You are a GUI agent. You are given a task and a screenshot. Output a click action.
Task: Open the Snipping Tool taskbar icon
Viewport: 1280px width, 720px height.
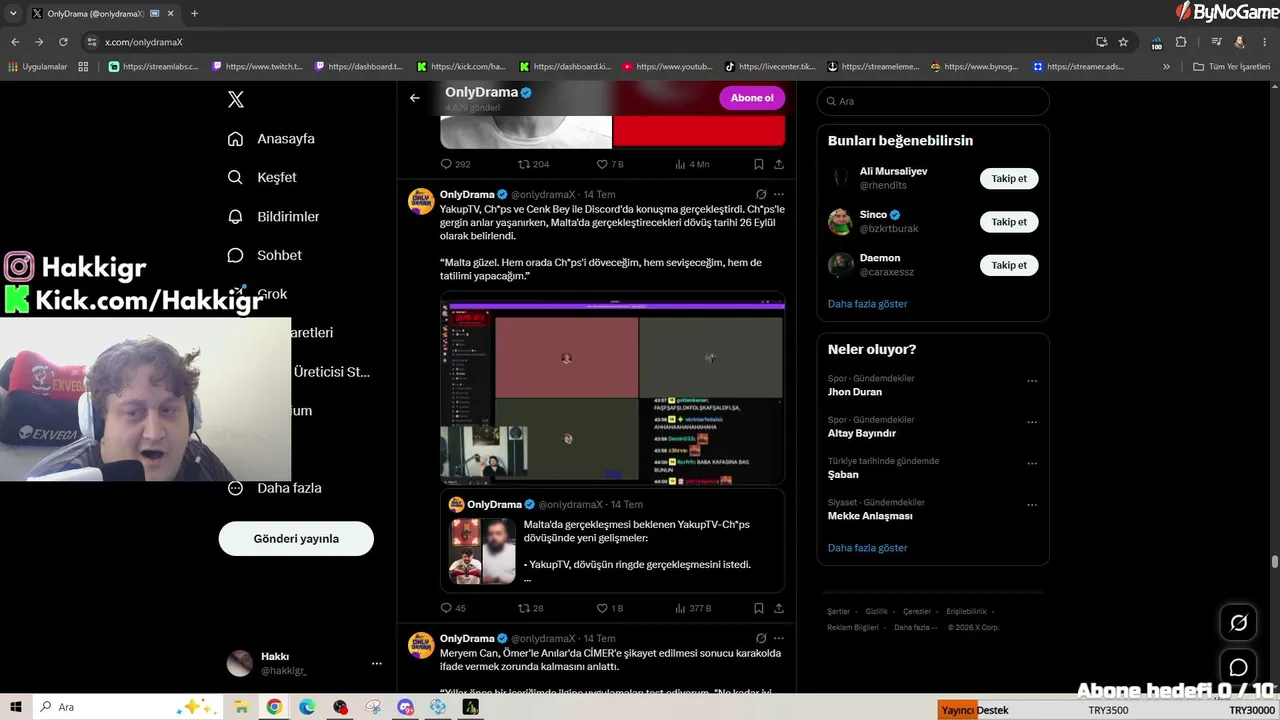[x=373, y=707]
